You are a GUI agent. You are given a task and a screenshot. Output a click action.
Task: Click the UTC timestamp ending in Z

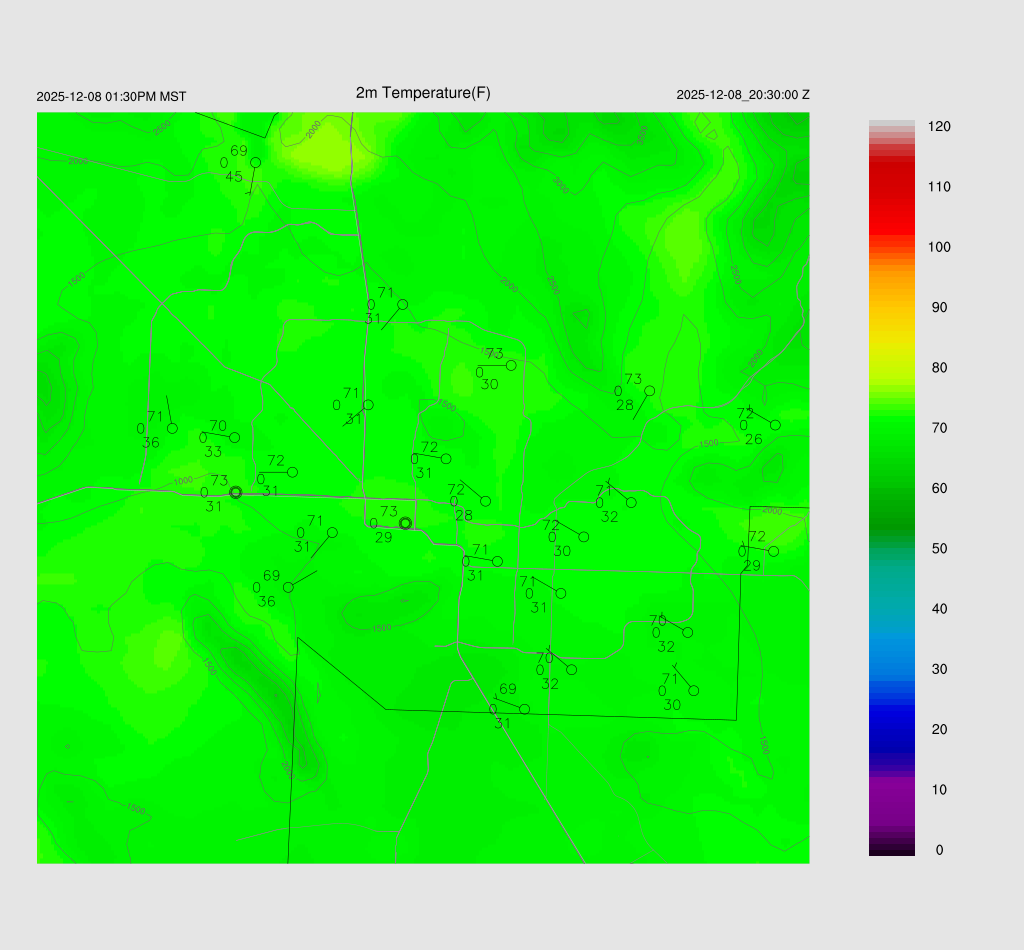coord(742,95)
